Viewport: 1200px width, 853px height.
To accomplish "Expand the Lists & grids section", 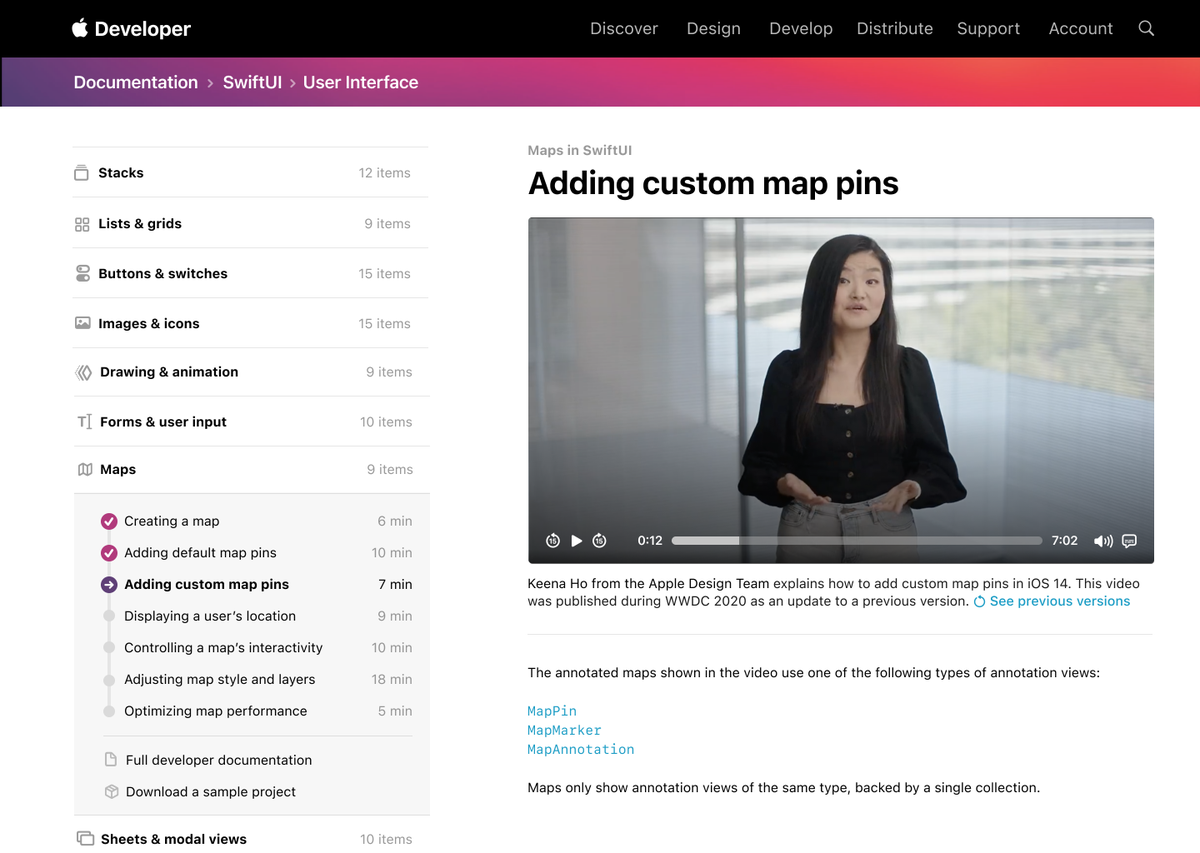I will coord(250,223).
